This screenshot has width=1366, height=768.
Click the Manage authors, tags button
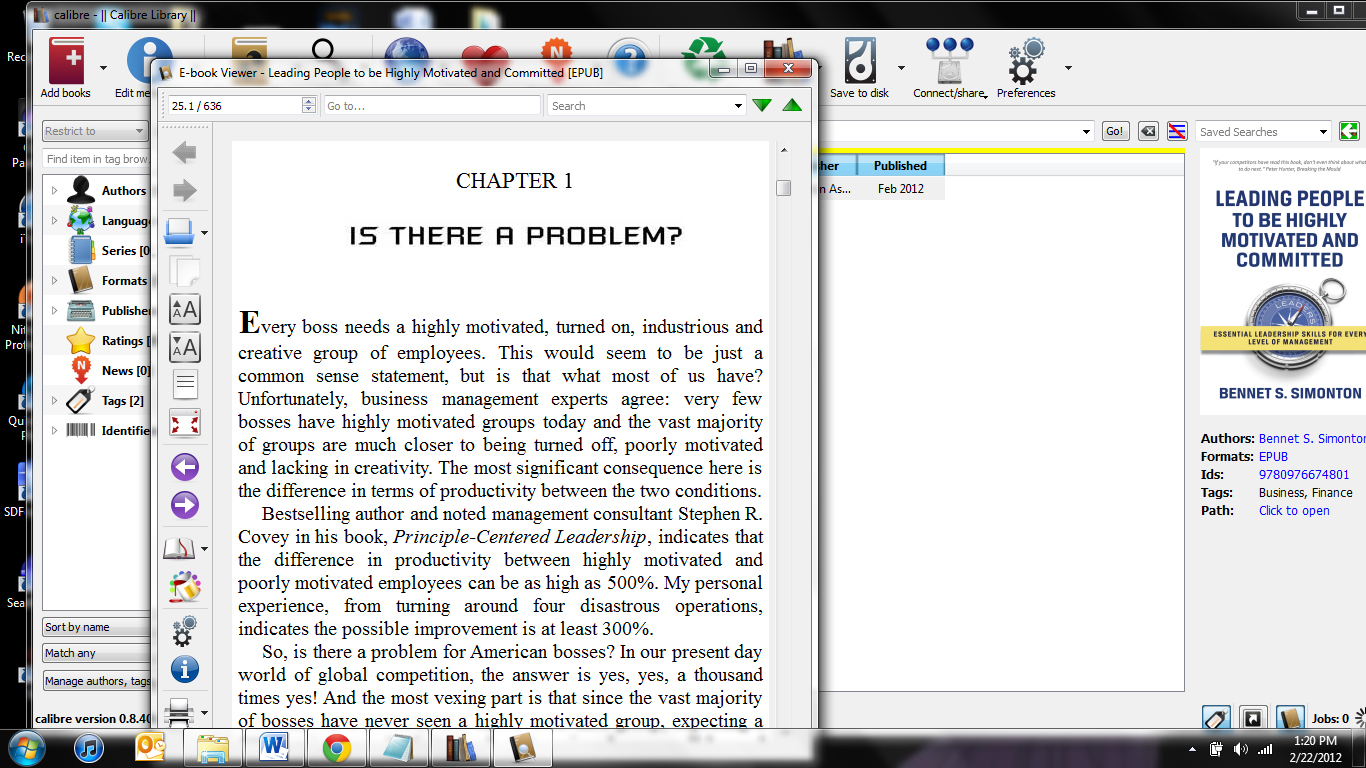point(97,681)
